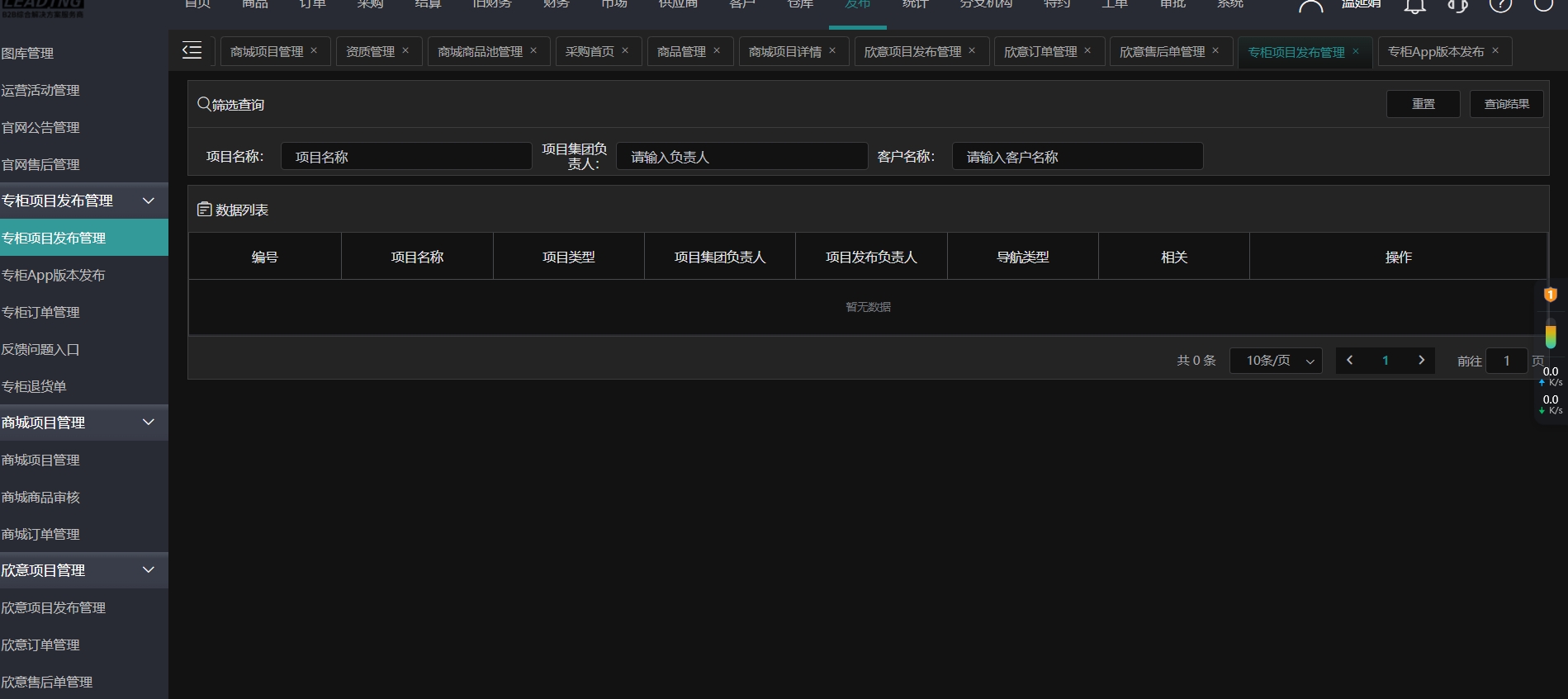The image size is (1568, 699).
Task: Focus the 请输入负责人 input field
Action: click(742, 156)
